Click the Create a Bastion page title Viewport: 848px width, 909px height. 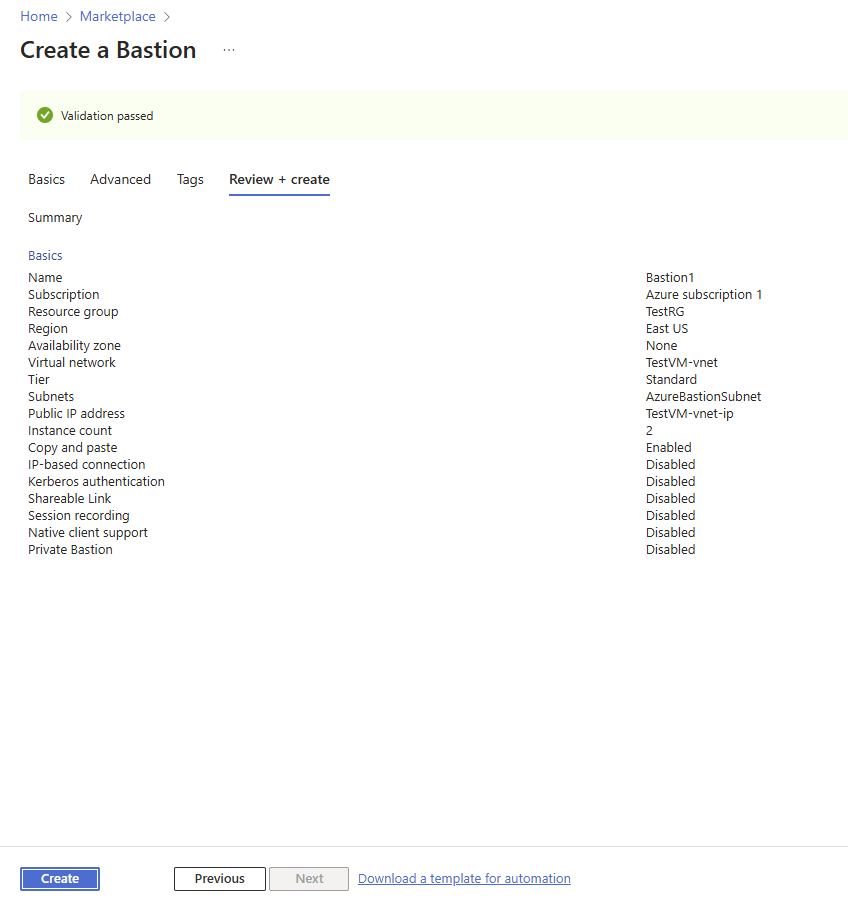tap(108, 50)
